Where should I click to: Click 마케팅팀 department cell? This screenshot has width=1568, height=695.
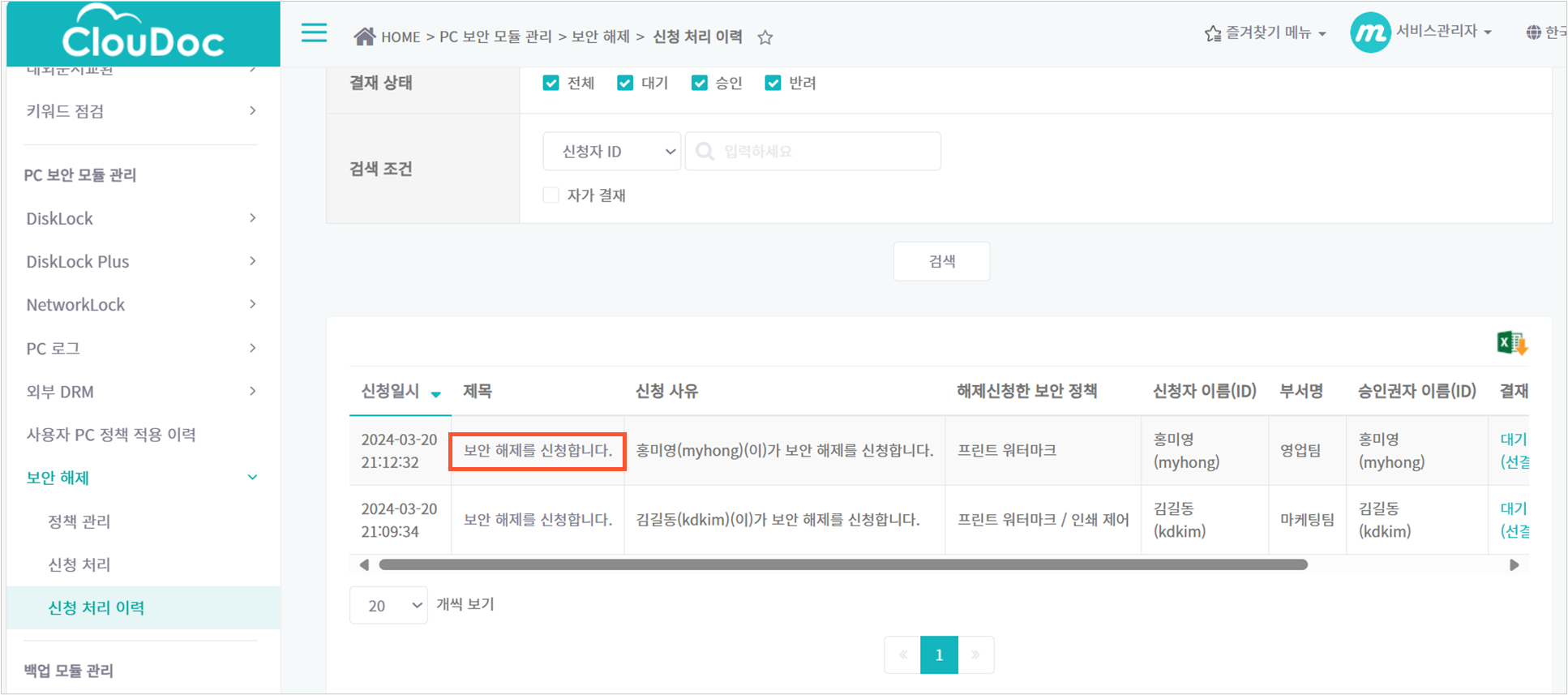[x=1307, y=520]
